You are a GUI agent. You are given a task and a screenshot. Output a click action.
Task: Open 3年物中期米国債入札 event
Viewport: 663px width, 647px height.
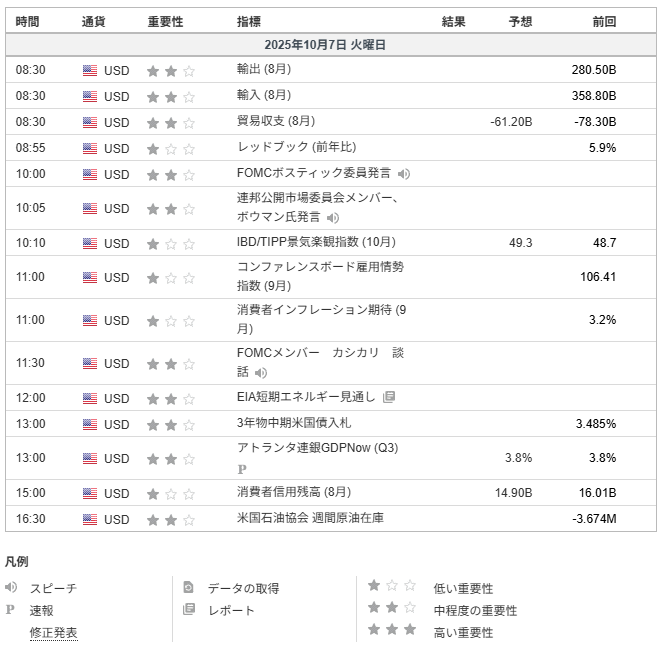click(300, 423)
